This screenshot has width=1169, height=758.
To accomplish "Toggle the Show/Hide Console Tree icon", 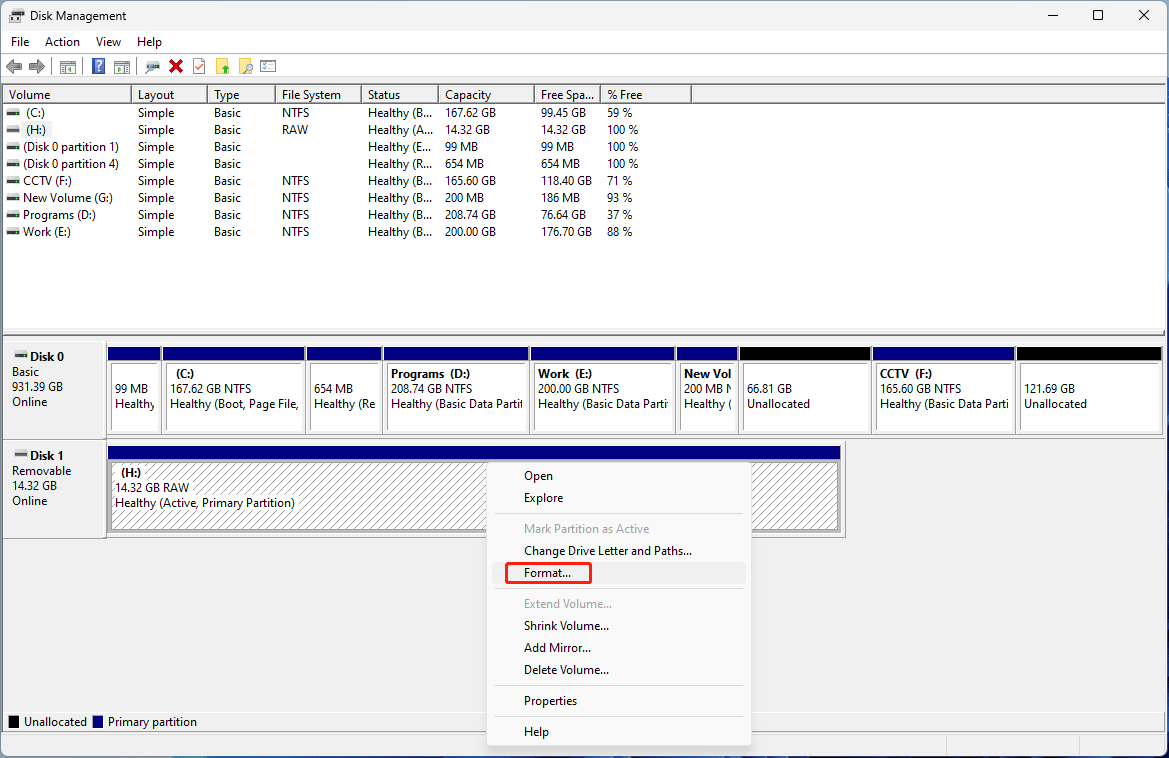I will pos(68,67).
